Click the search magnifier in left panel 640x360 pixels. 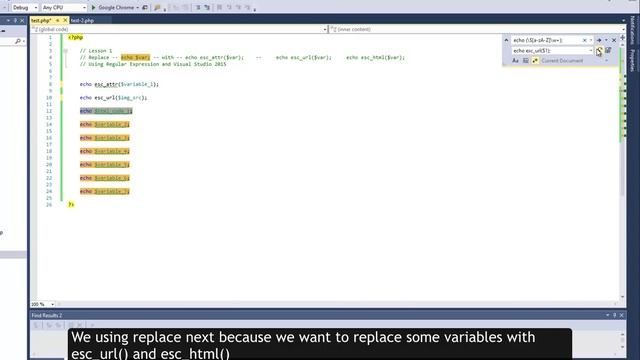tap(18, 41)
